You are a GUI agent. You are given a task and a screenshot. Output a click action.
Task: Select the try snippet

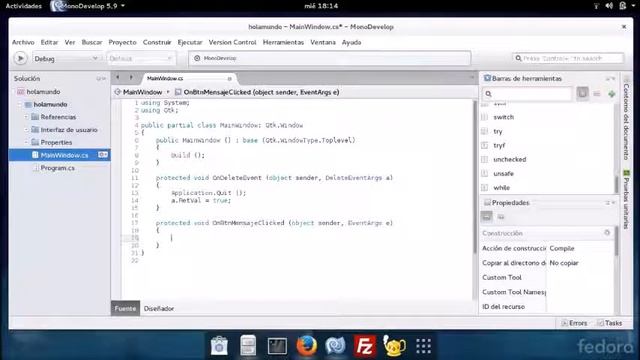[x=498, y=131]
